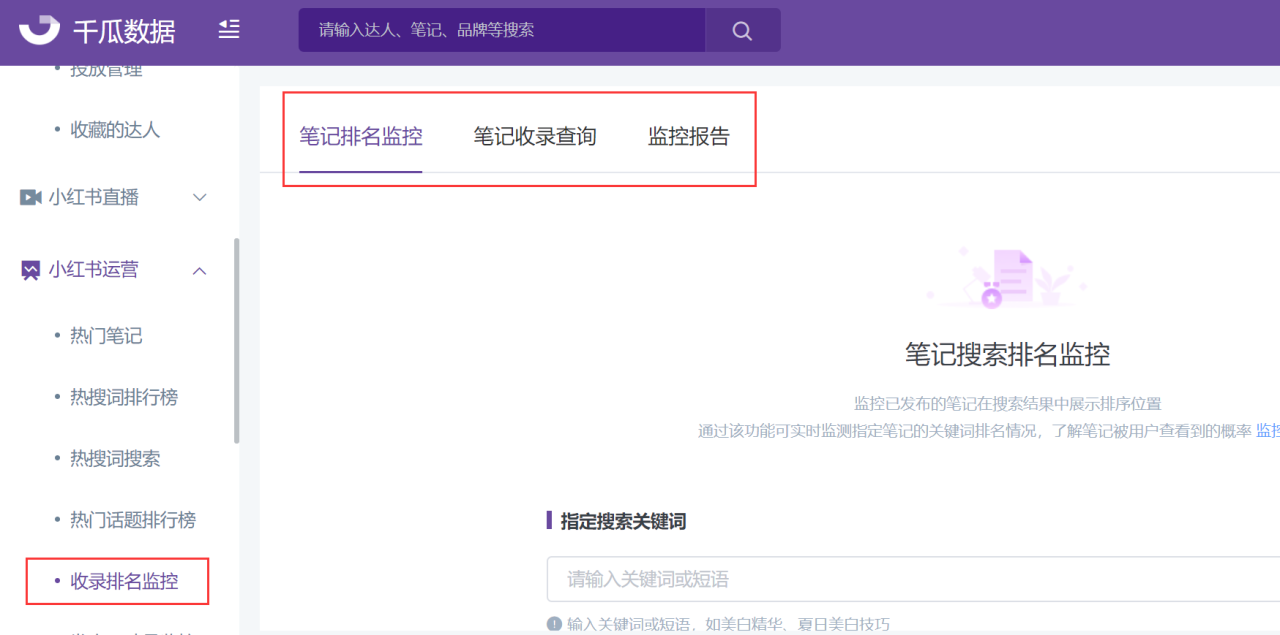Toggle the sidebar collapse menu icon
1280x635 pixels.
[x=229, y=30]
